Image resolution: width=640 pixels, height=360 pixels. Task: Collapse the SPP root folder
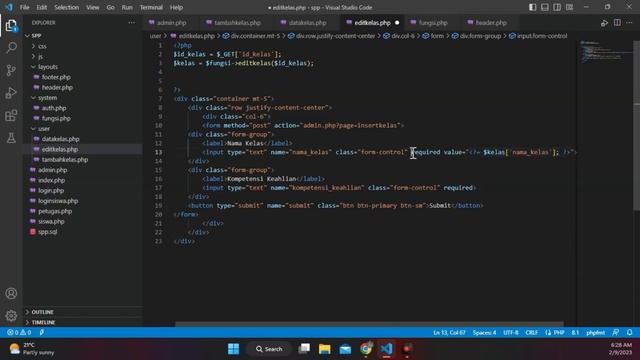(36, 36)
